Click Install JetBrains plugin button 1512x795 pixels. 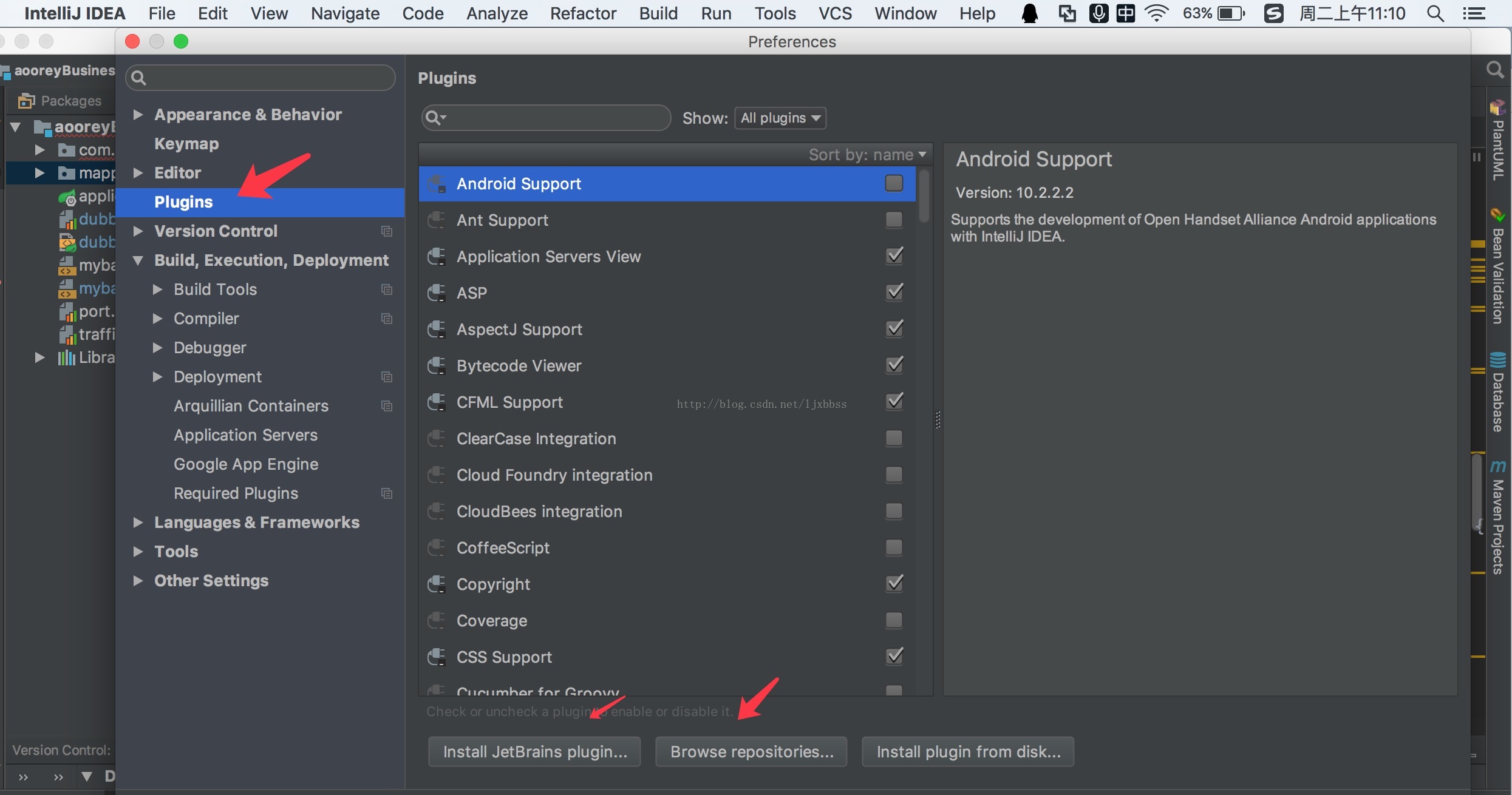[534, 752]
